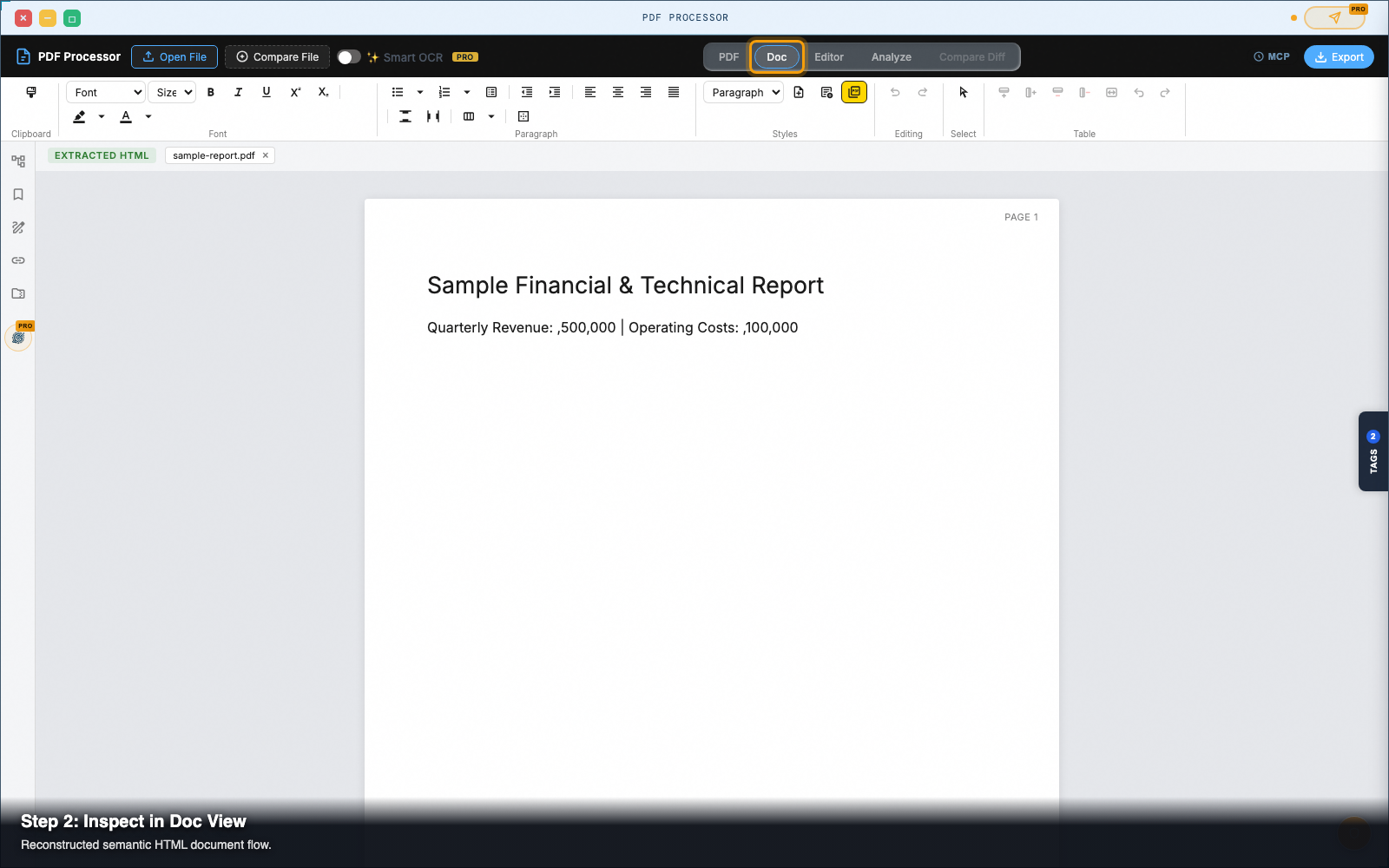Close the sample-report.pdf tab
This screenshot has width=1389, height=868.
tap(266, 155)
